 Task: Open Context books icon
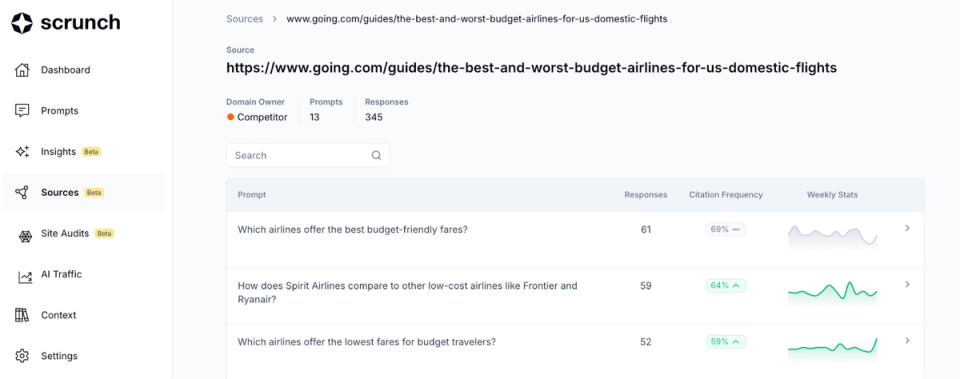(22, 315)
